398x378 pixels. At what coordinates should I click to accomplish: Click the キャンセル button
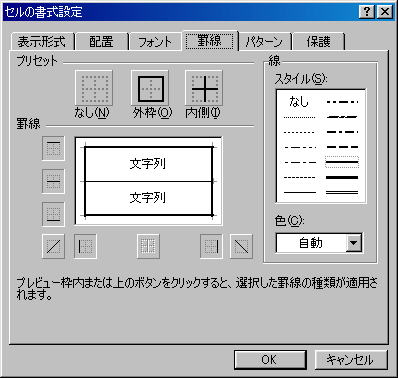click(351, 360)
